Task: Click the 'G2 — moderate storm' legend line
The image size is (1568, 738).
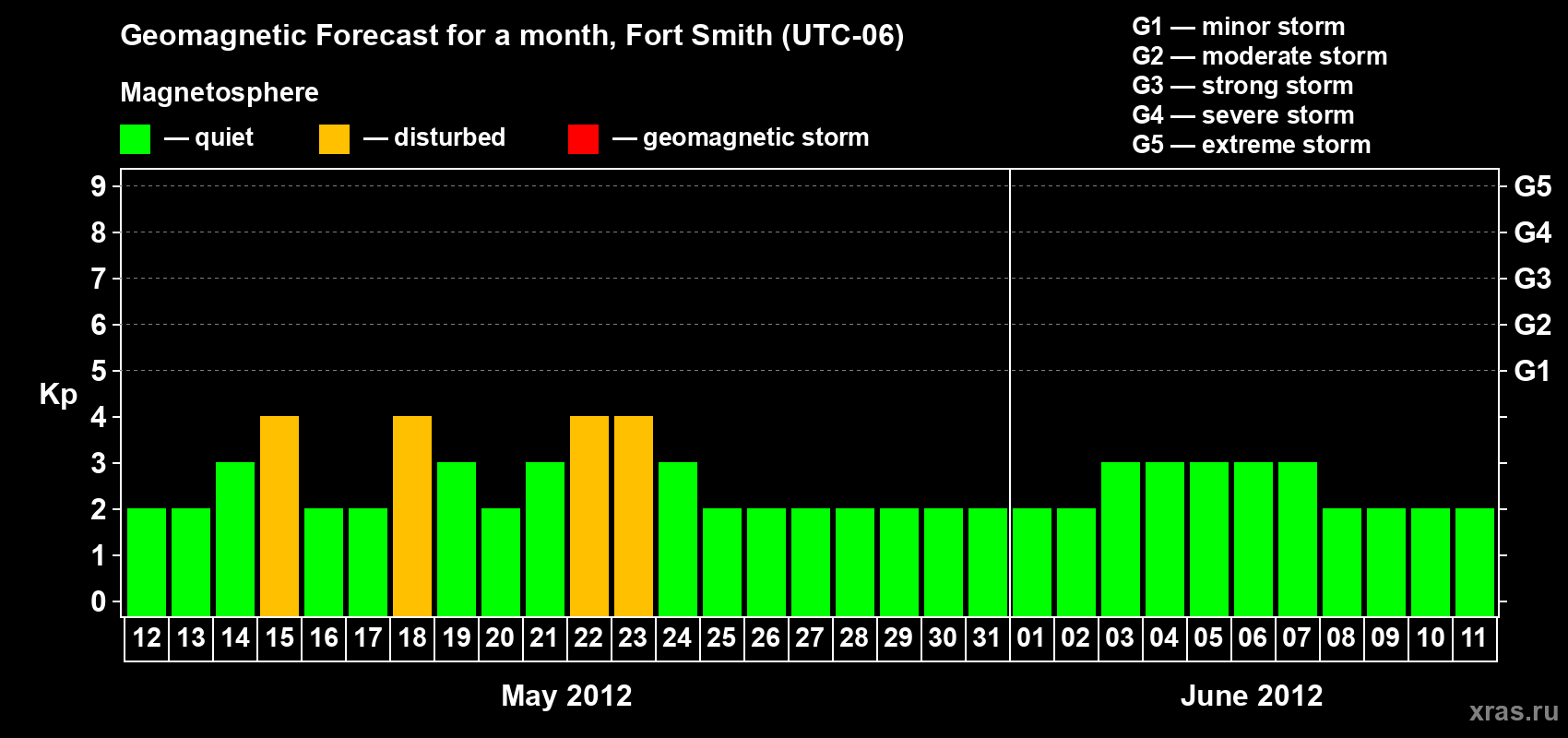Action: click(x=1260, y=56)
